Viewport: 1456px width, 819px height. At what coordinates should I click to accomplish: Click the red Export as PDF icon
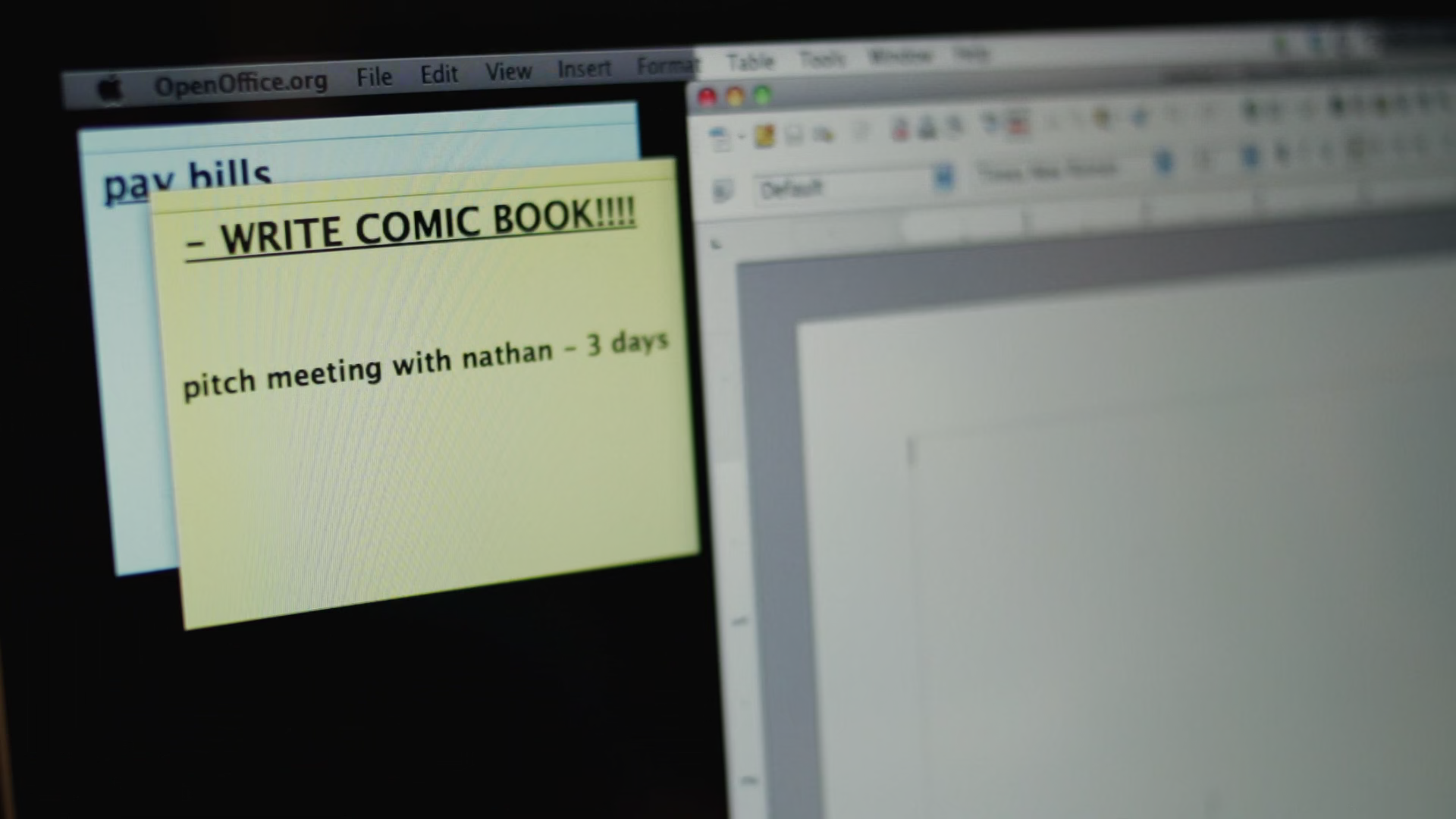pos(900,129)
